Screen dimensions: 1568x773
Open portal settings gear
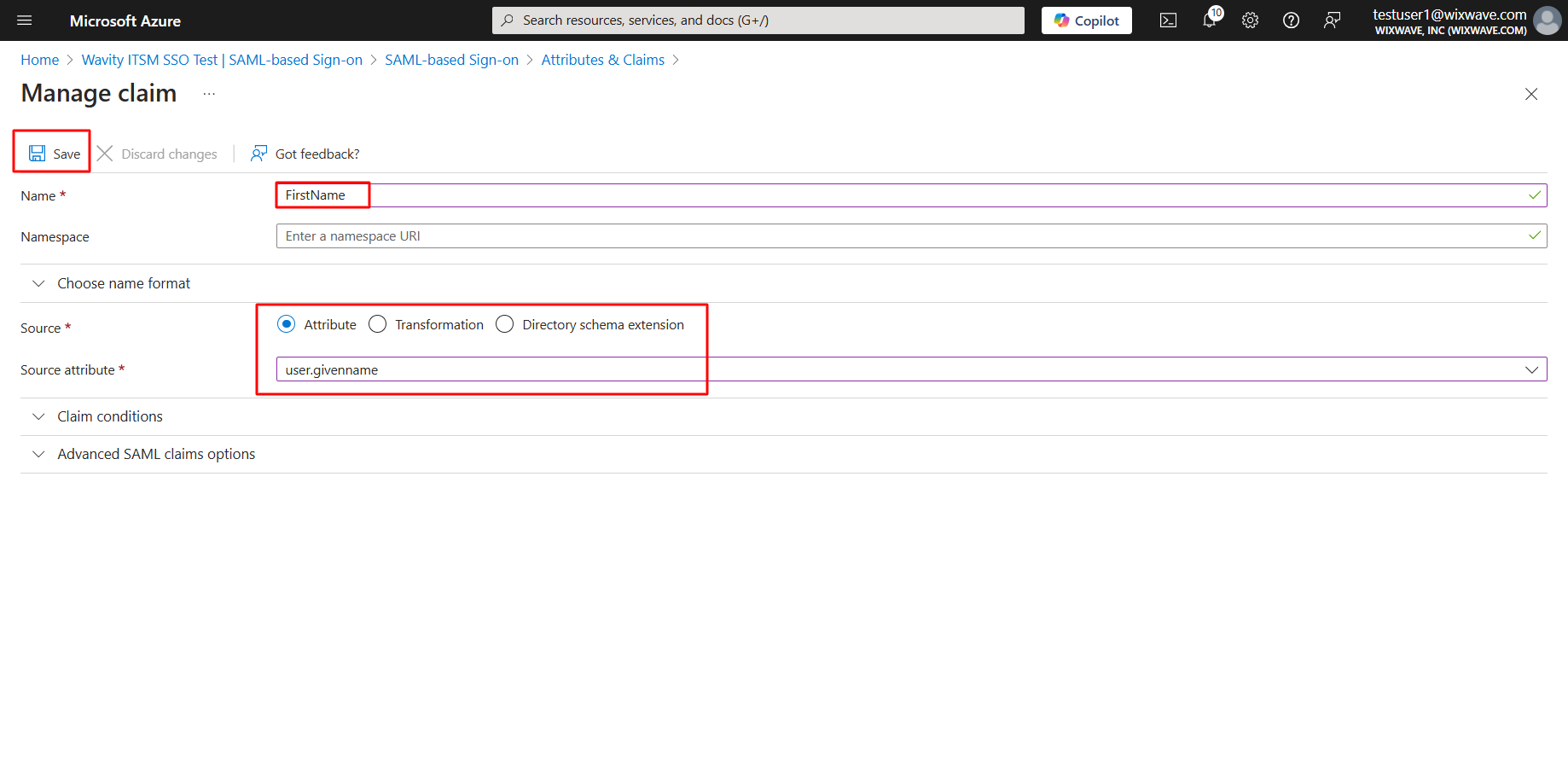[1250, 20]
